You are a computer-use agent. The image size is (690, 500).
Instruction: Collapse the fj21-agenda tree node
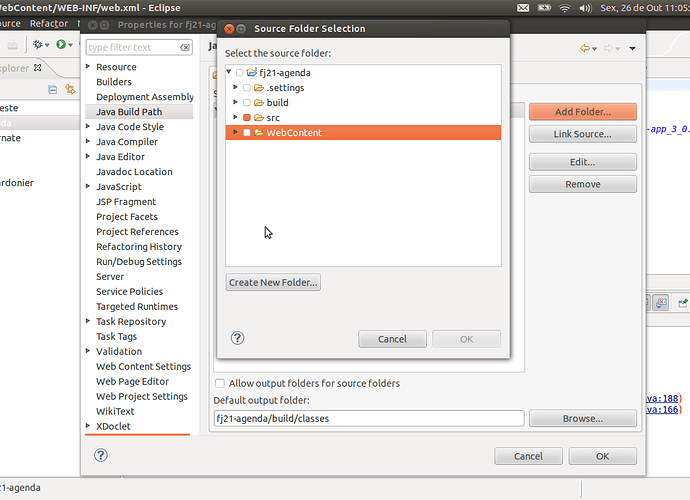(229, 72)
